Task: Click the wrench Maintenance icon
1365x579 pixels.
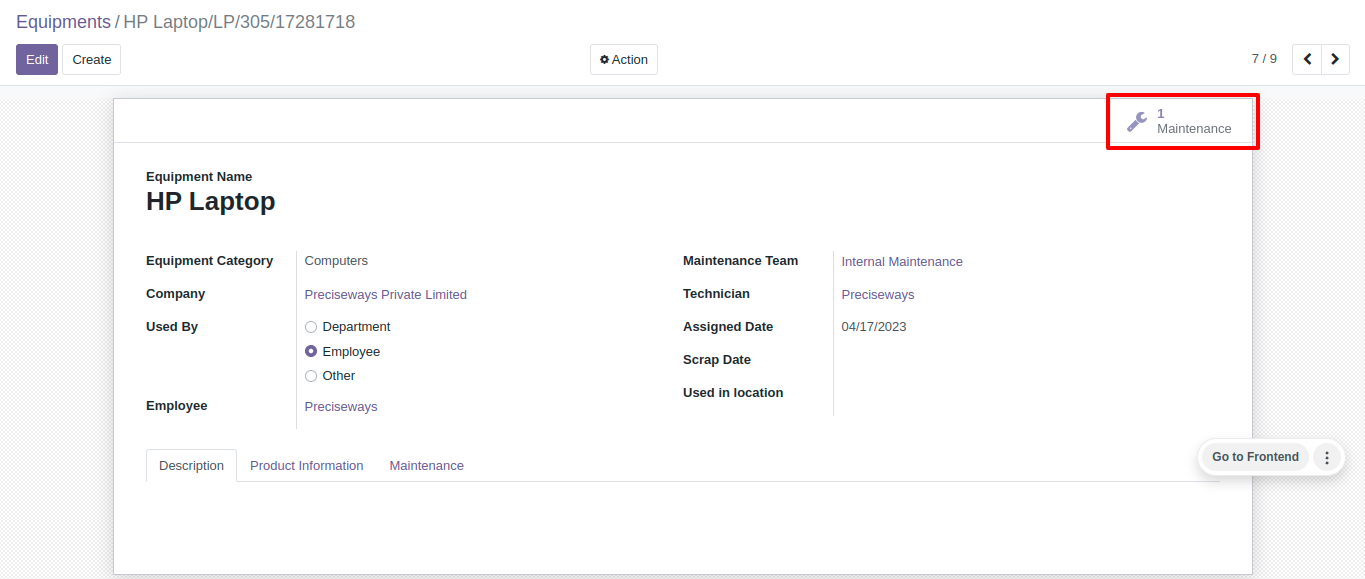Action: [x=1137, y=122]
